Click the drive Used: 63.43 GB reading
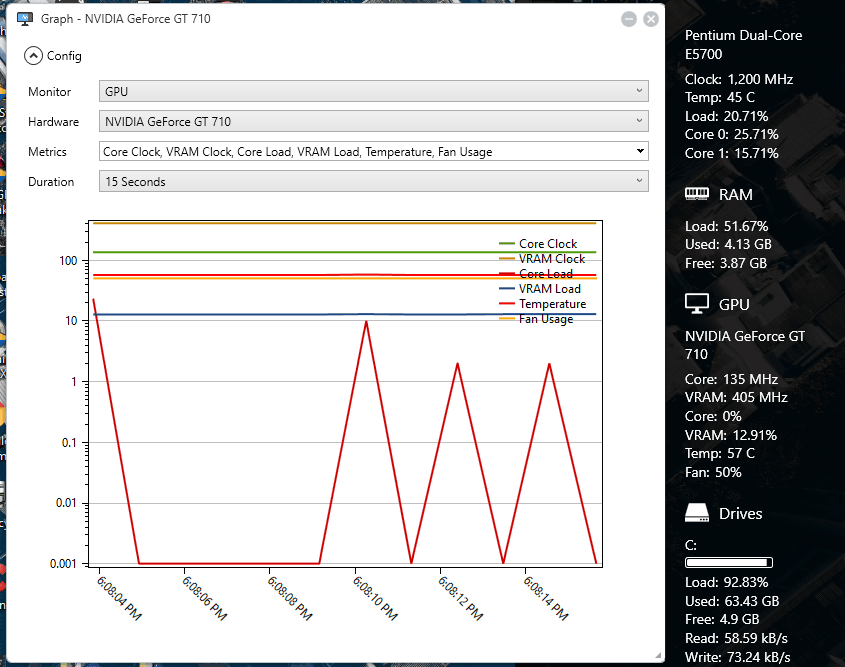 [732, 601]
